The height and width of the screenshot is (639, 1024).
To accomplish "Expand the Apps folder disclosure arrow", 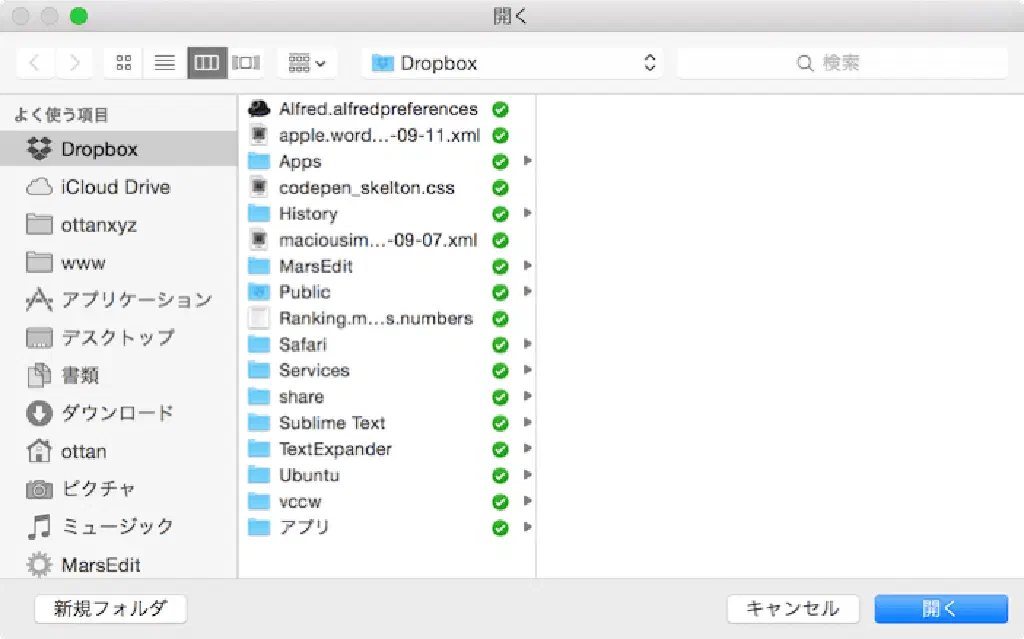I will [x=527, y=161].
